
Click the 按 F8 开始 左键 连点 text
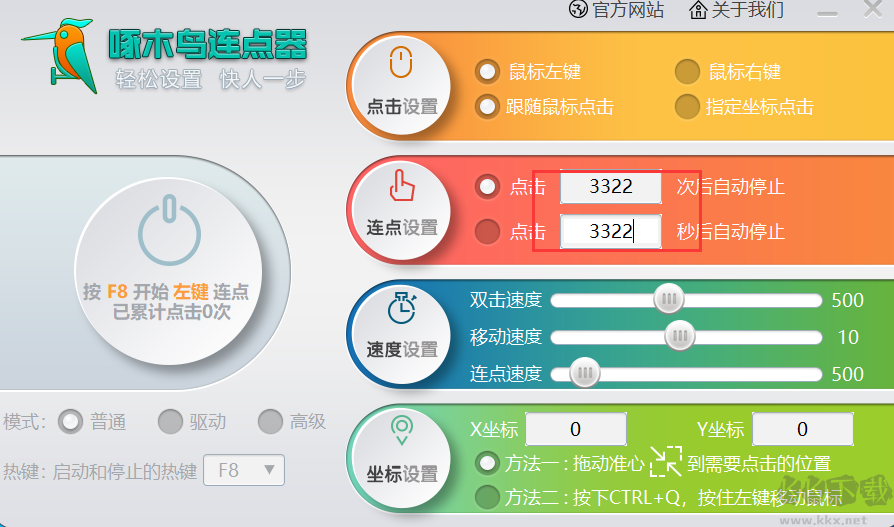pyautogui.click(x=166, y=291)
